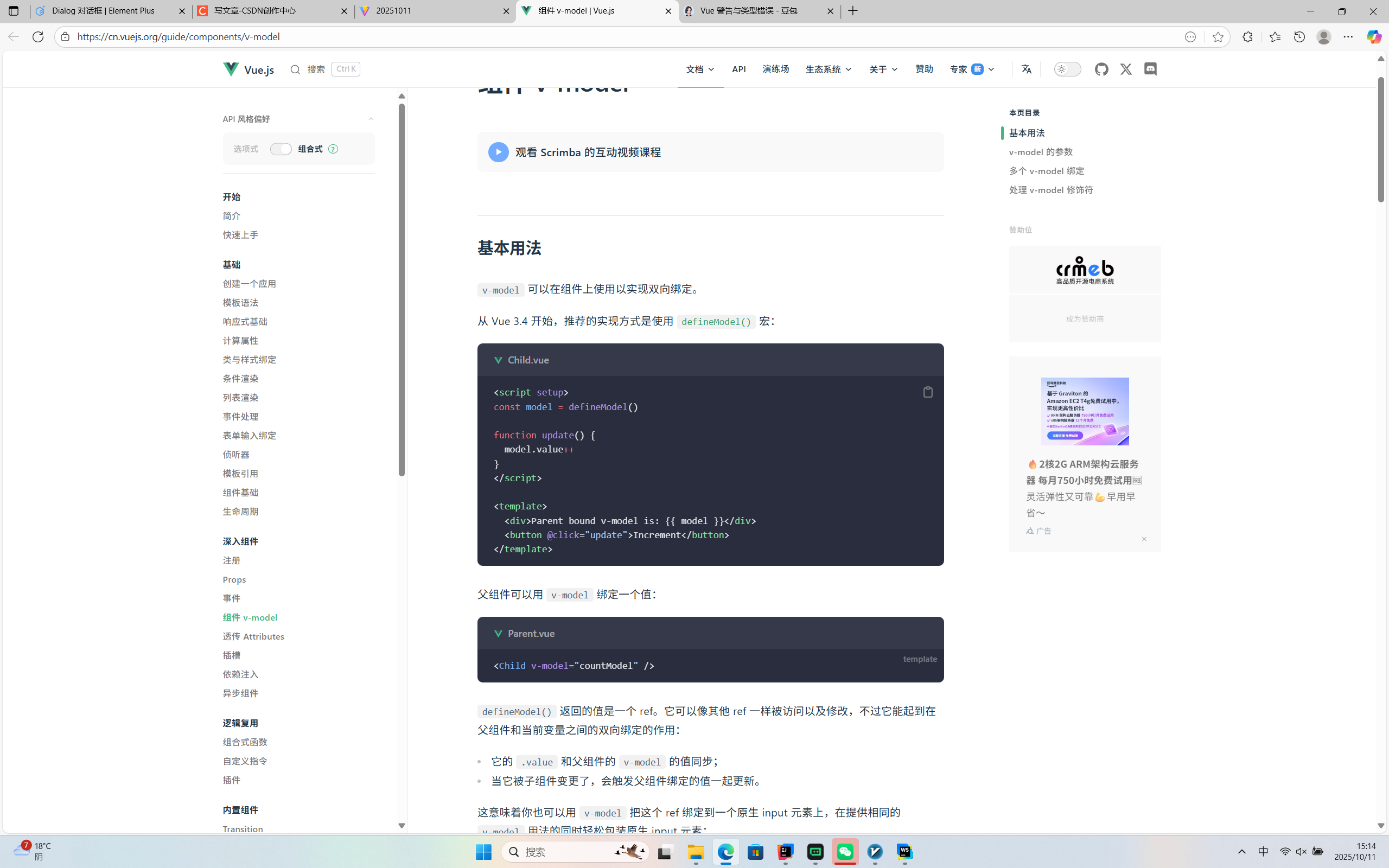This screenshot has width=1389, height=868.
Task: Toggle API style from 组合式 to 选项式
Action: tap(281, 148)
